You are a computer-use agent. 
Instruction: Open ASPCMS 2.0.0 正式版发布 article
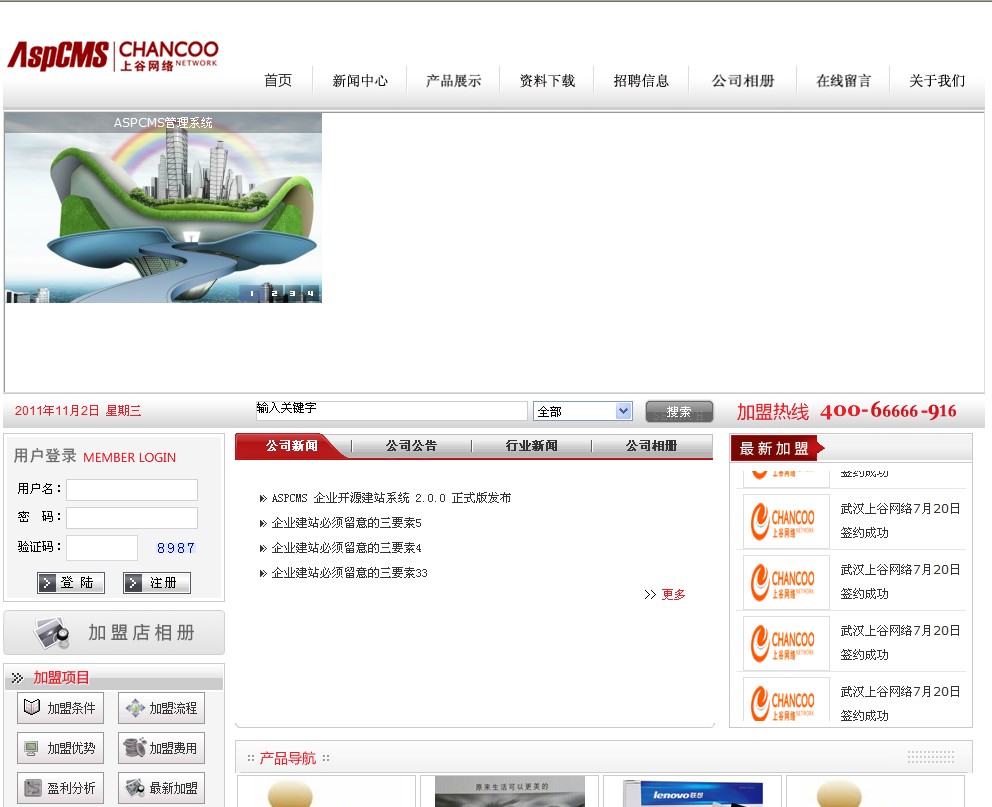click(391, 498)
